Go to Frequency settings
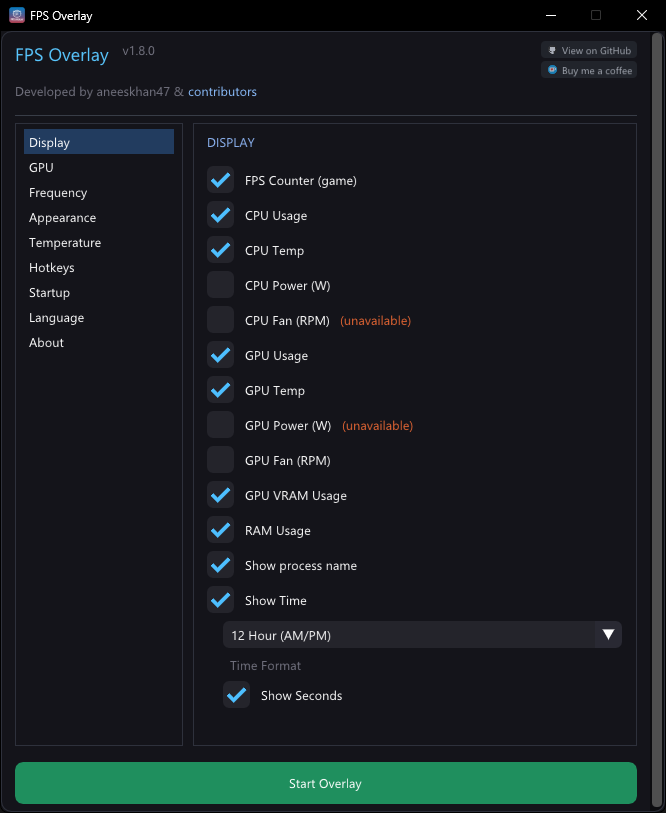The height and width of the screenshot is (813, 666). [x=99, y=192]
